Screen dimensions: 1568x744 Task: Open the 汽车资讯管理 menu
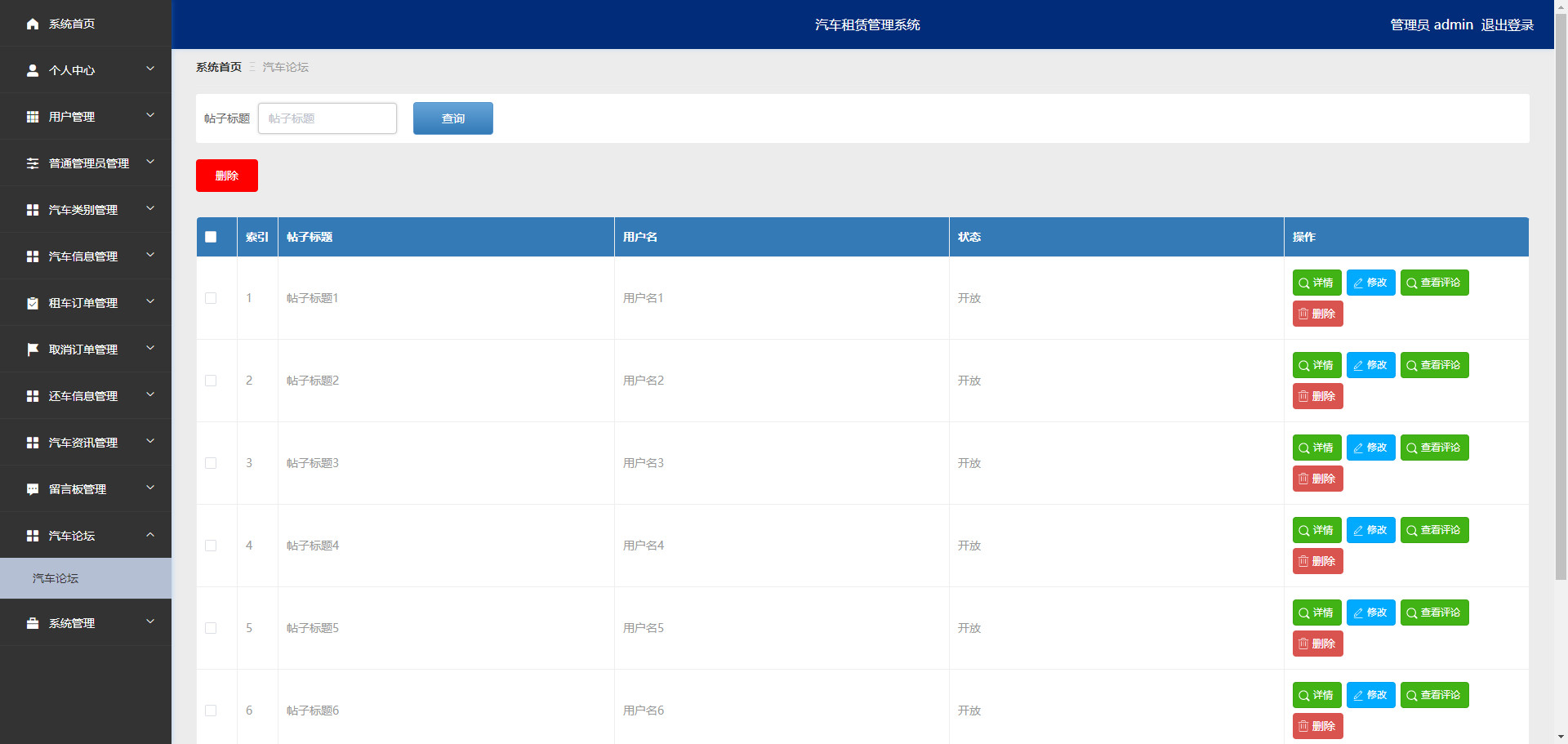tap(86, 443)
